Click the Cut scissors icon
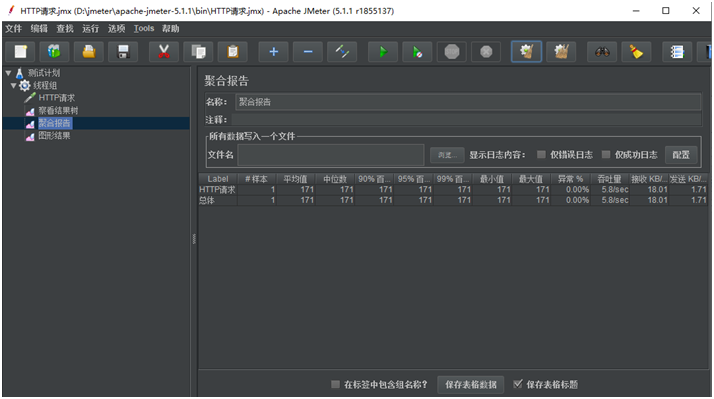This screenshot has height=399, width=714. pos(164,52)
